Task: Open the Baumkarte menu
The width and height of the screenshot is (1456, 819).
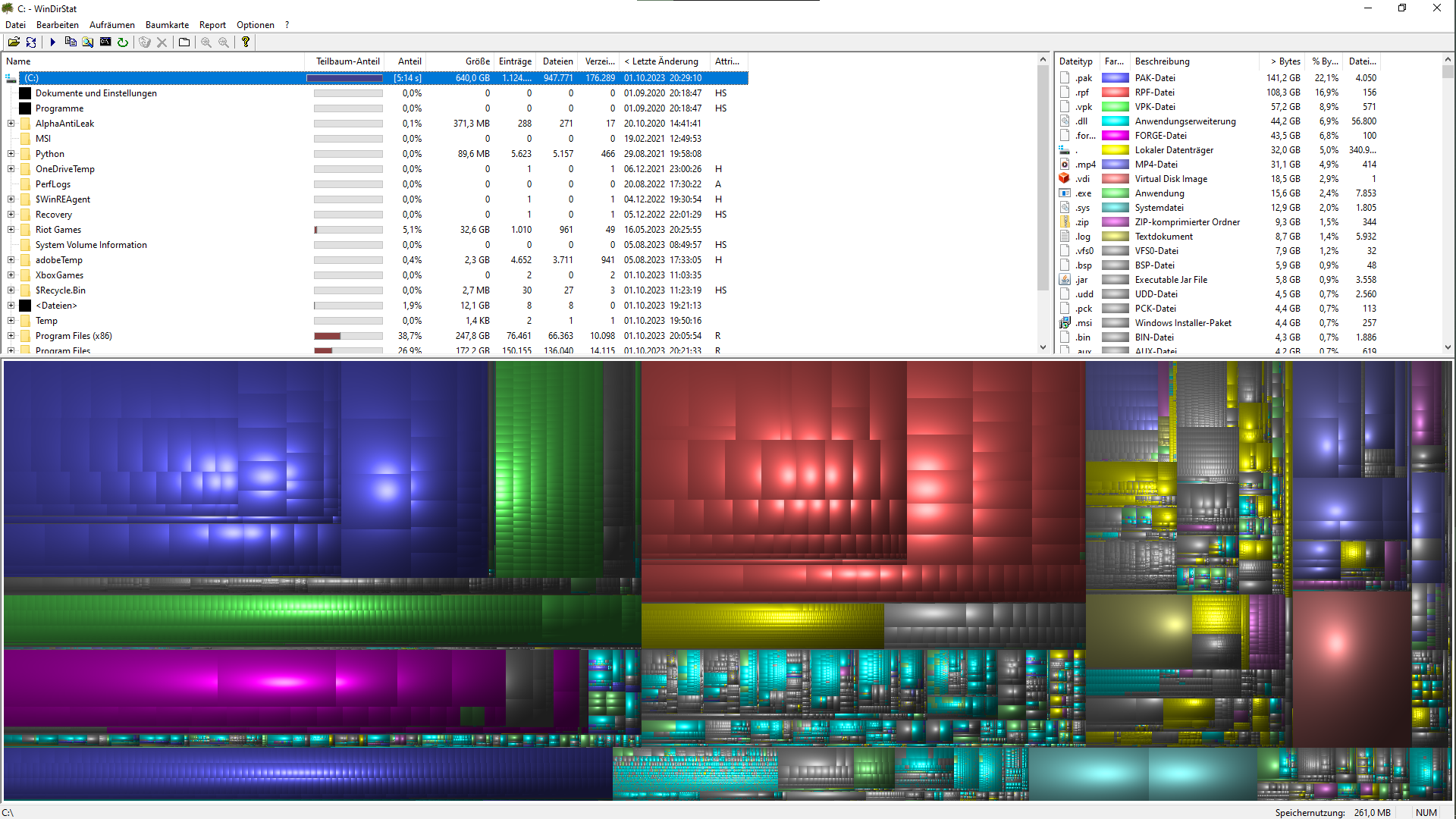Action: (167, 25)
